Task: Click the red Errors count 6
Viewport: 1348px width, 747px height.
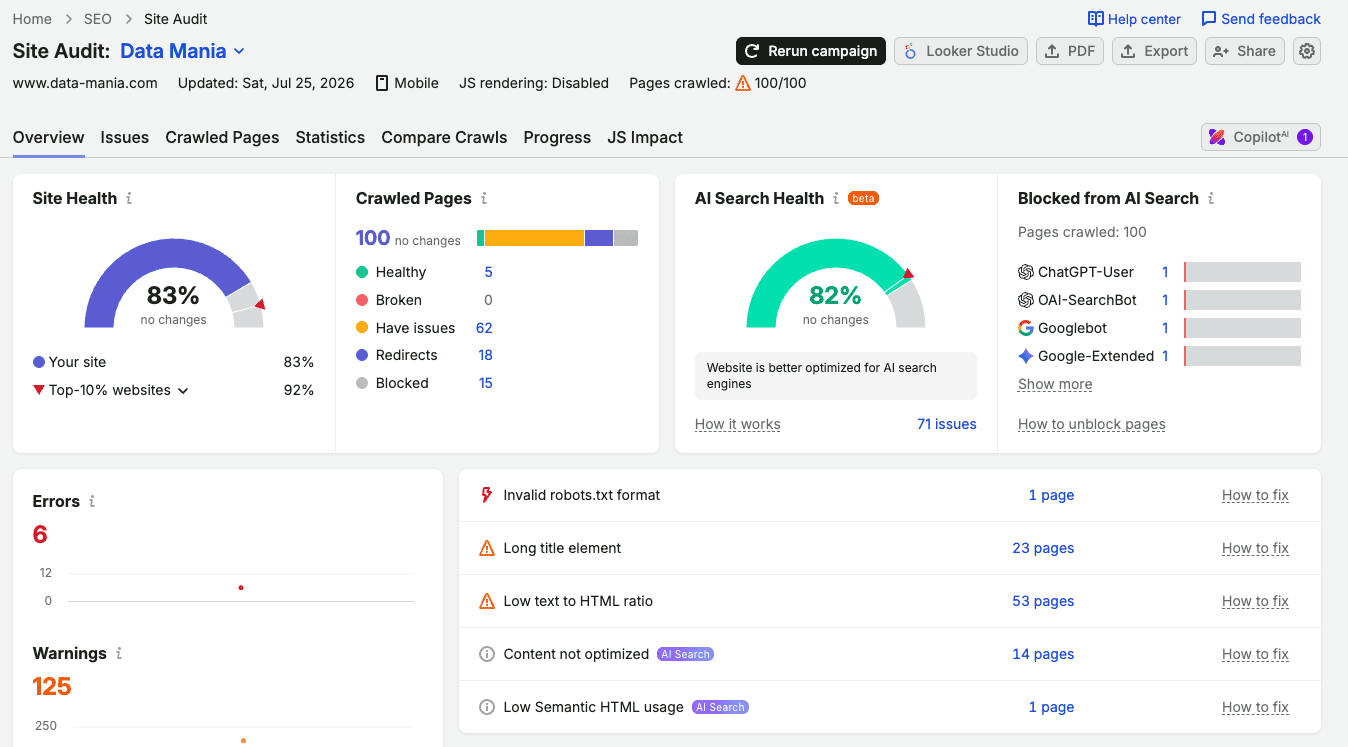Action: click(x=40, y=534)
